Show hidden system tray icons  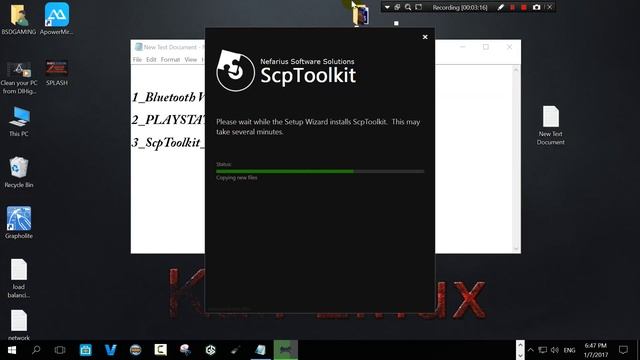pos(531,350)
